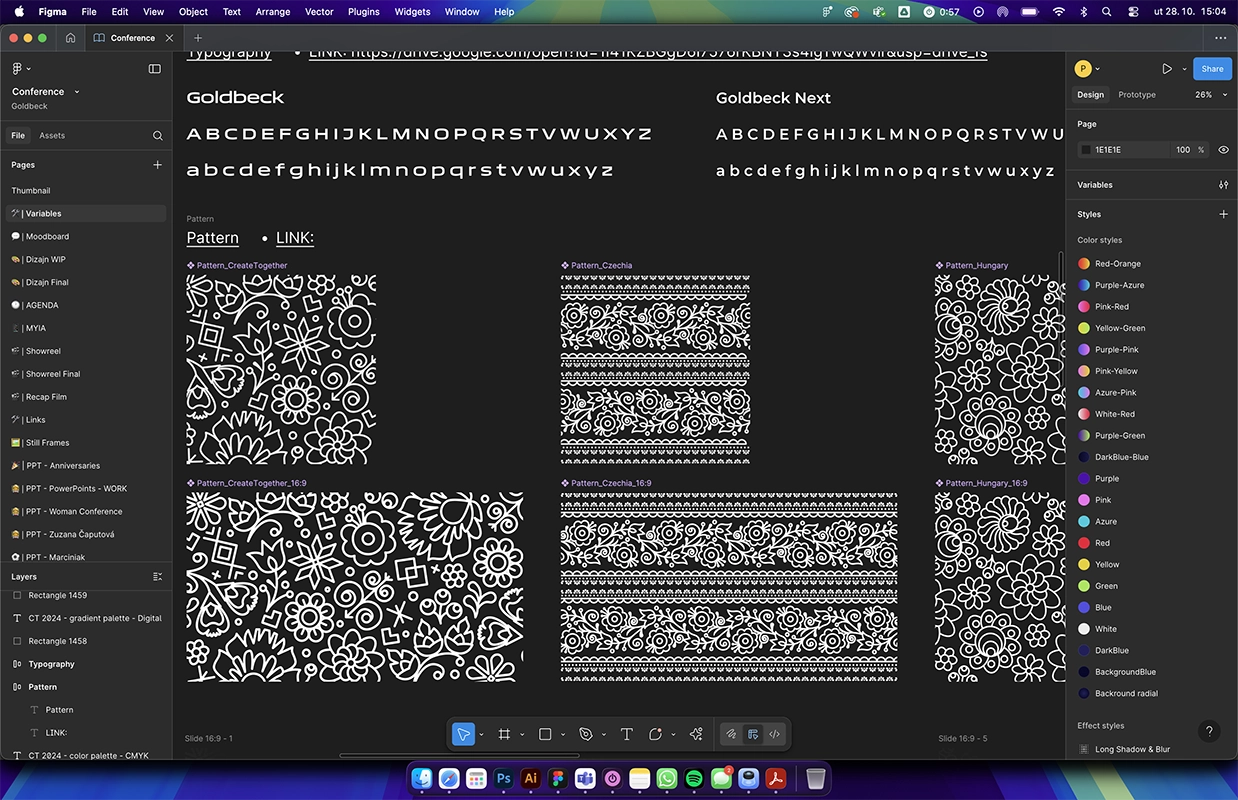Toggle page background visibility eye icon

tap(1223, 150)
